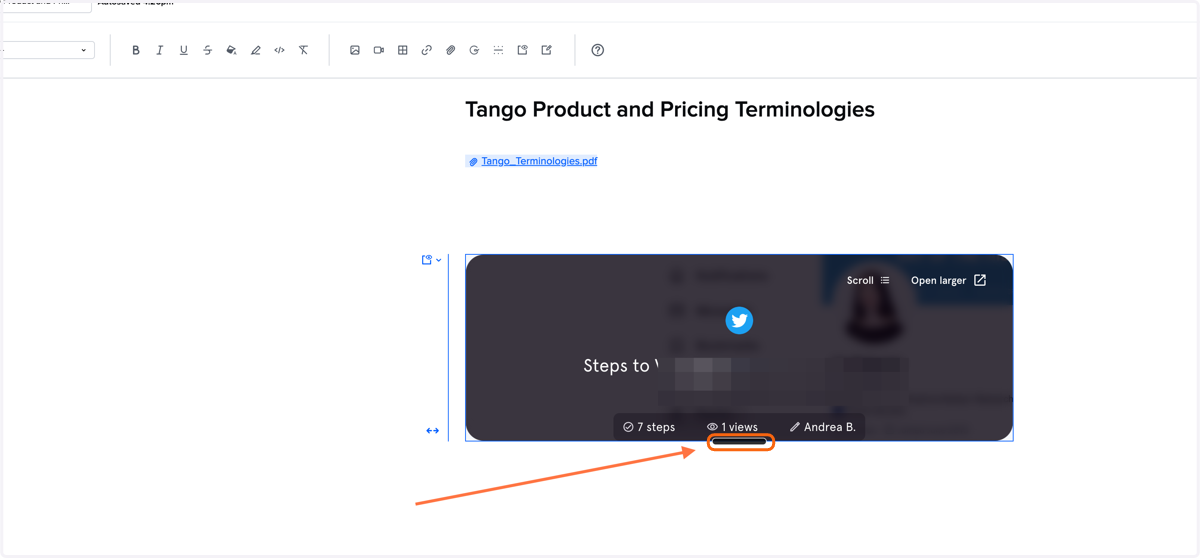Insert a horizontal divider line

pyautogui.click(x=499, y=50)
